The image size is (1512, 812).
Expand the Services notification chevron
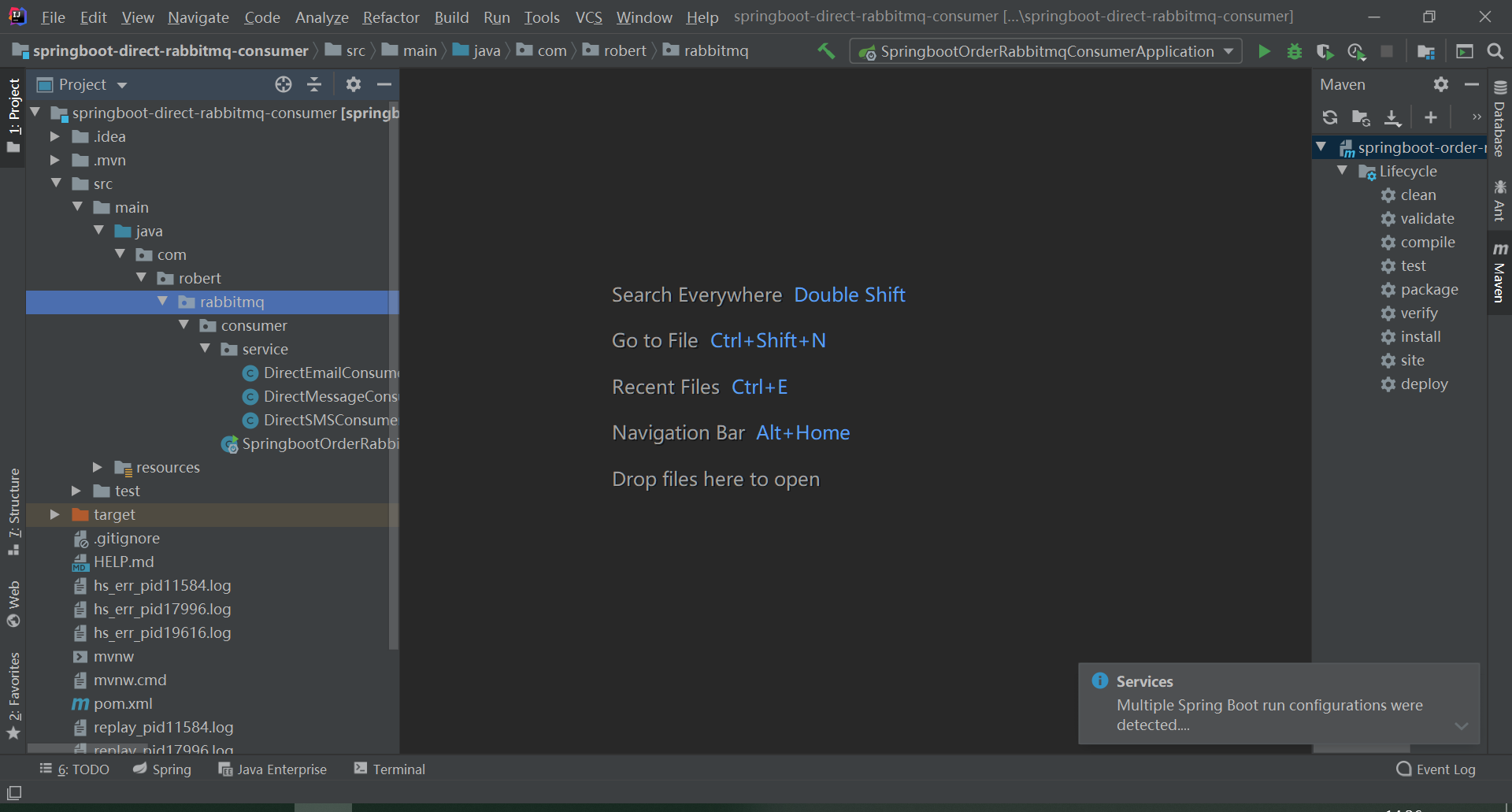coord(1462,725)
